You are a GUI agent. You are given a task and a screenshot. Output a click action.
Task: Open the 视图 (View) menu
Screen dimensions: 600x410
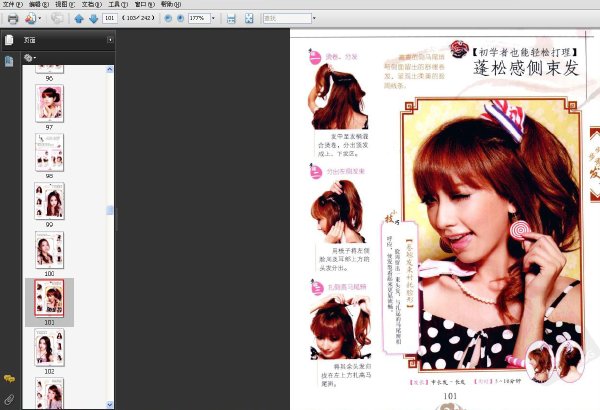[x=65, y=5]
